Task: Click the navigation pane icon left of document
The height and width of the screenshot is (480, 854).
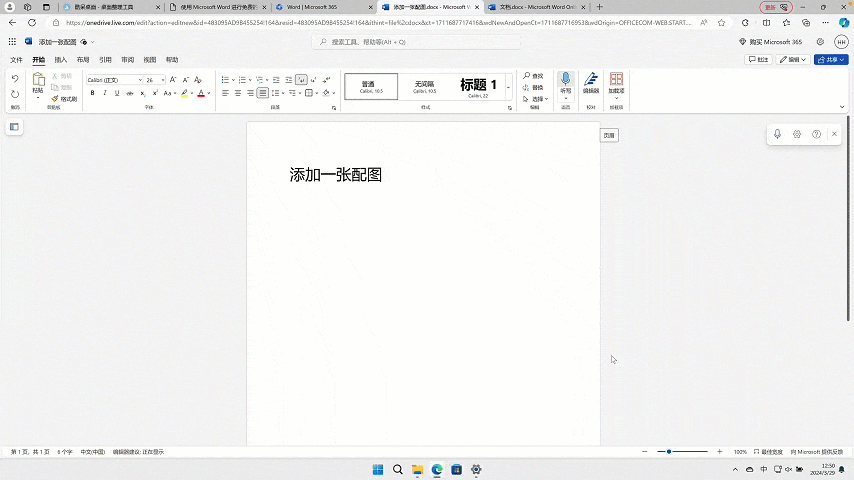Action: [x=15, y=127]
